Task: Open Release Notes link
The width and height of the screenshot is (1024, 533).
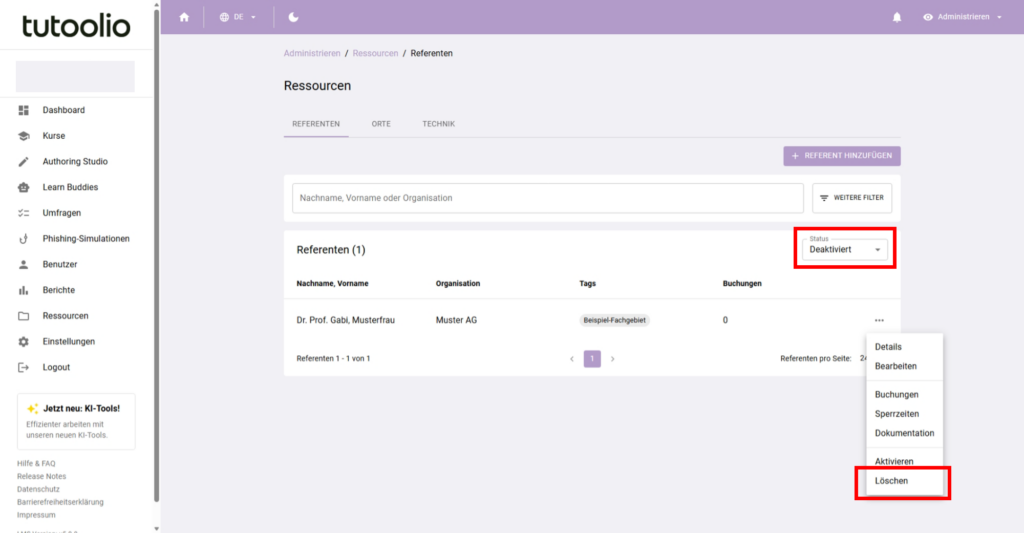Action: [41, 477]
